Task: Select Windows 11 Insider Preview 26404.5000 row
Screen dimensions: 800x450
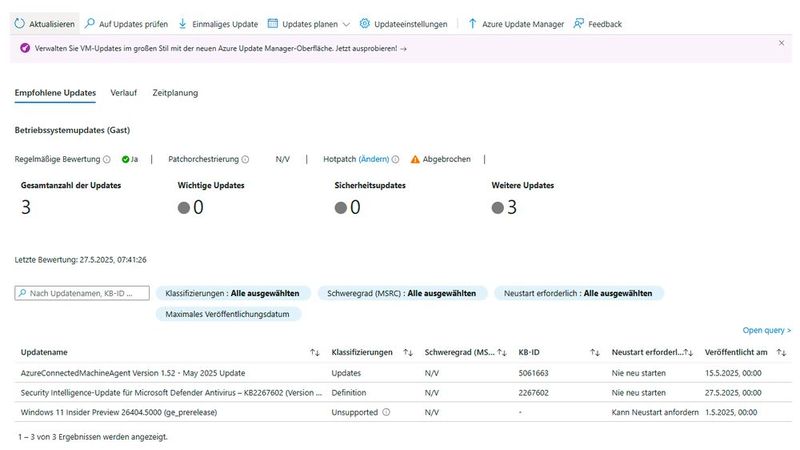Action: click(x=403, y=412)
